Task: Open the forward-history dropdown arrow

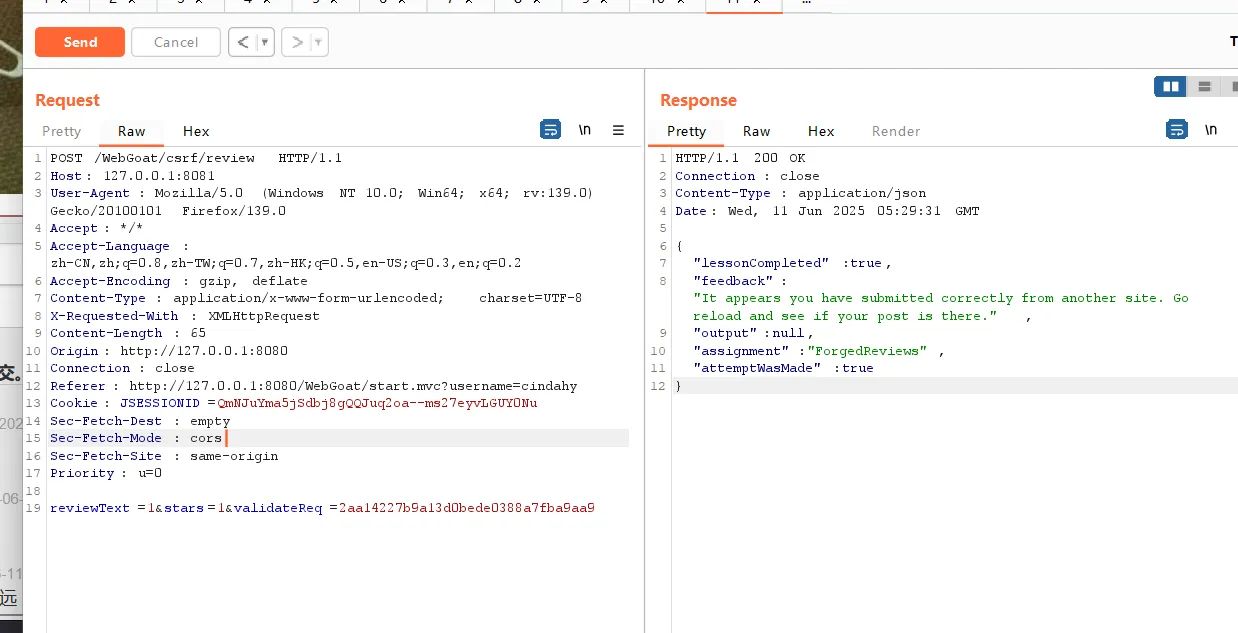Action: [x=319, y=42]
